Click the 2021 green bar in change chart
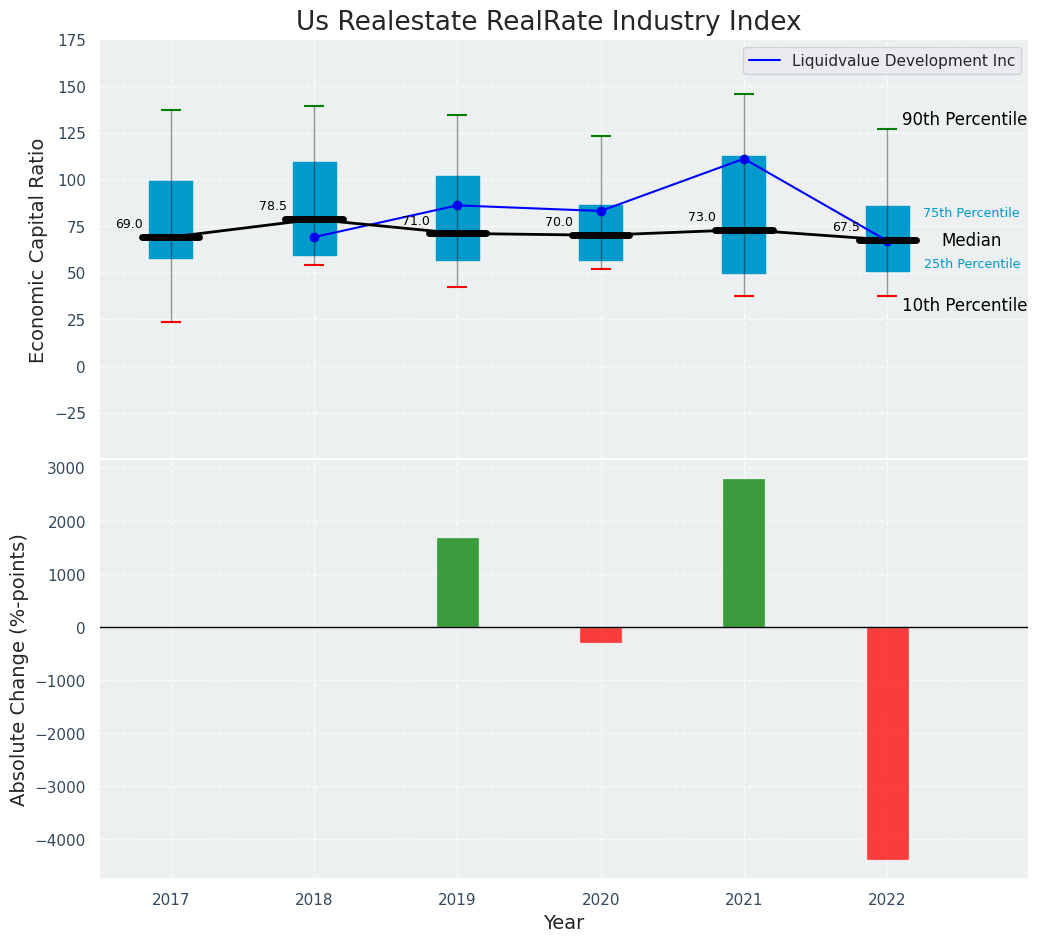This screenshot has width=1039, height=942. coord(743,553)
